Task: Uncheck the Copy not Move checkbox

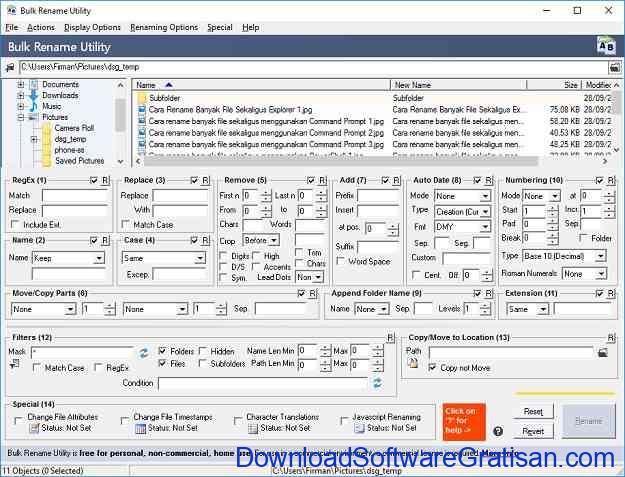Action: (432, 367)
